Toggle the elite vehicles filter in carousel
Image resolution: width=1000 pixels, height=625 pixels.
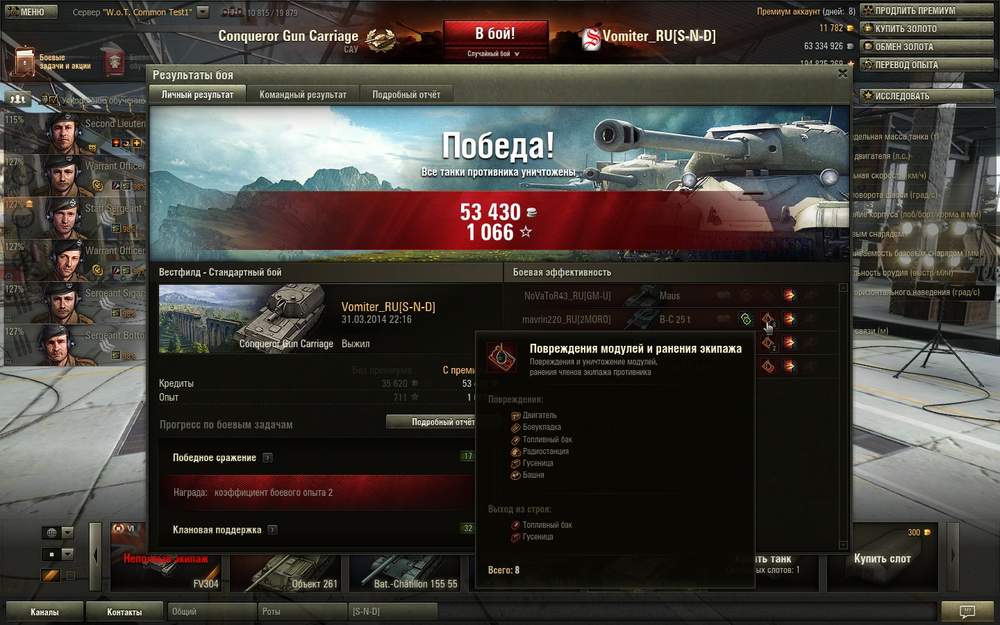[51, 575]
